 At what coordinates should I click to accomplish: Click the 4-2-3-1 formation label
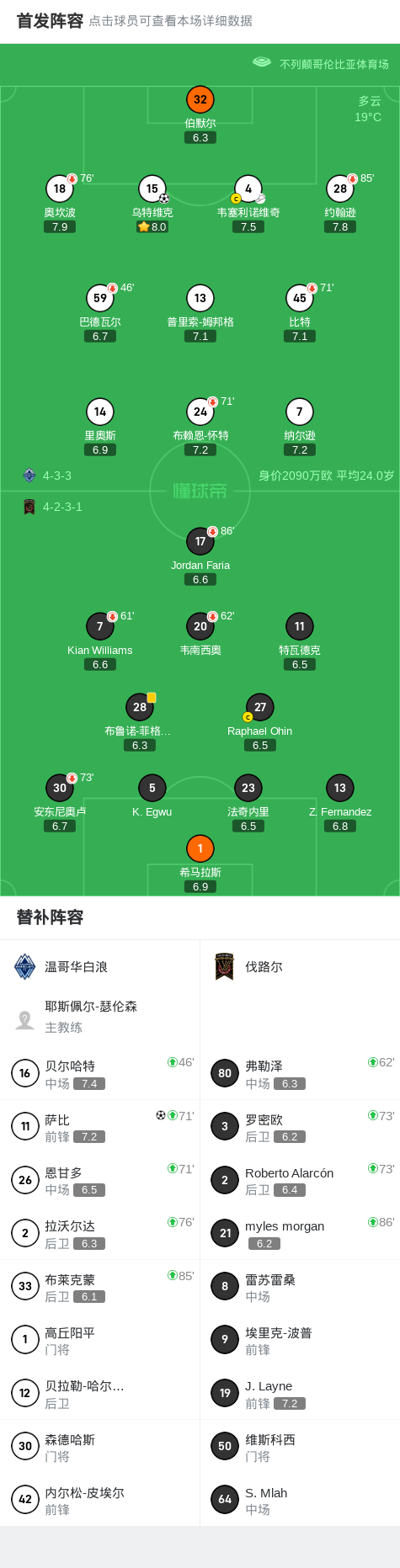click(62, 507)
